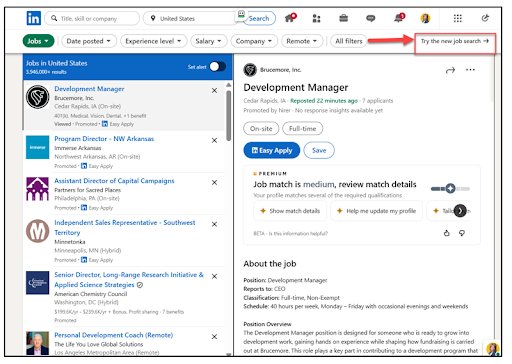Dismiss Personal Development Coach listing

click(214, 337)
